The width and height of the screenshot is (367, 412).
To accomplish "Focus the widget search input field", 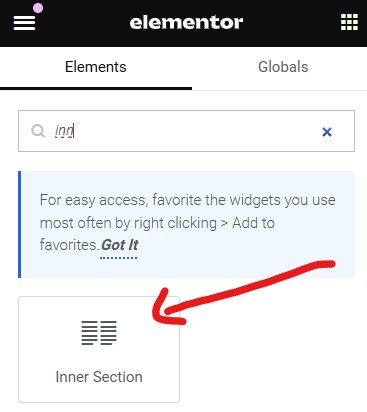I will coord(186,131).
